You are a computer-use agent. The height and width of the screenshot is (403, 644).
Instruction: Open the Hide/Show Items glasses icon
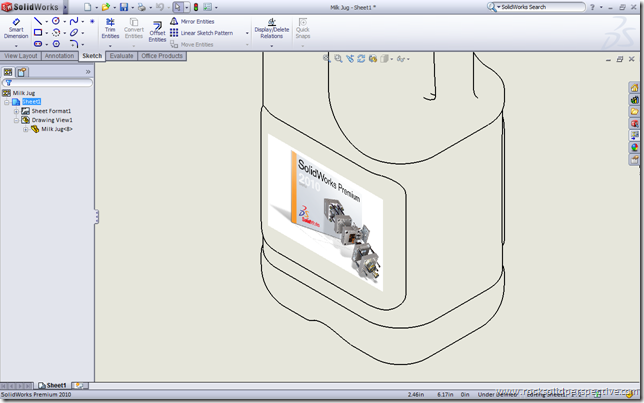pos(401,59)
